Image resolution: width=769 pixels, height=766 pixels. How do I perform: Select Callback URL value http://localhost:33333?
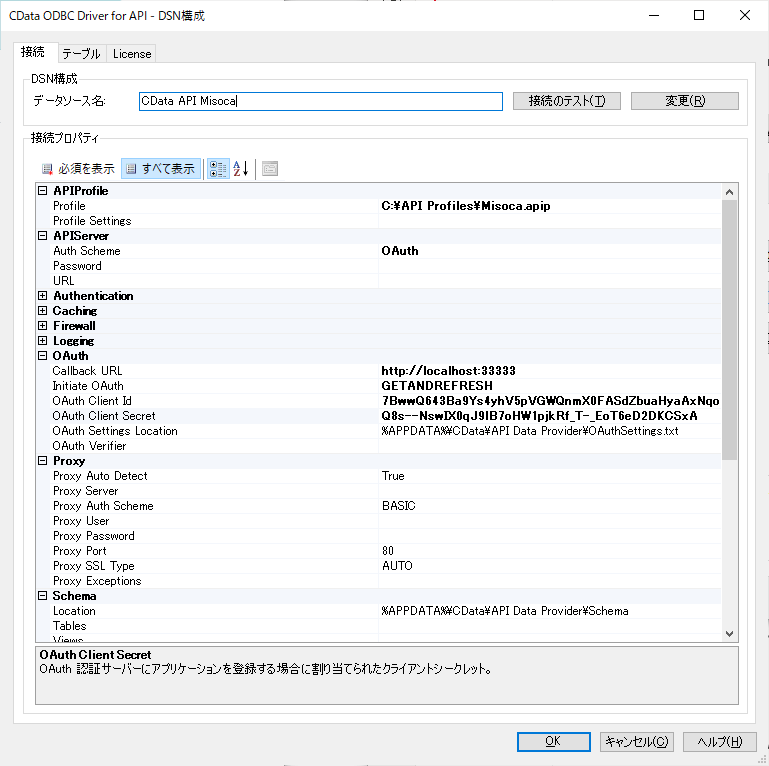[448, 371]
